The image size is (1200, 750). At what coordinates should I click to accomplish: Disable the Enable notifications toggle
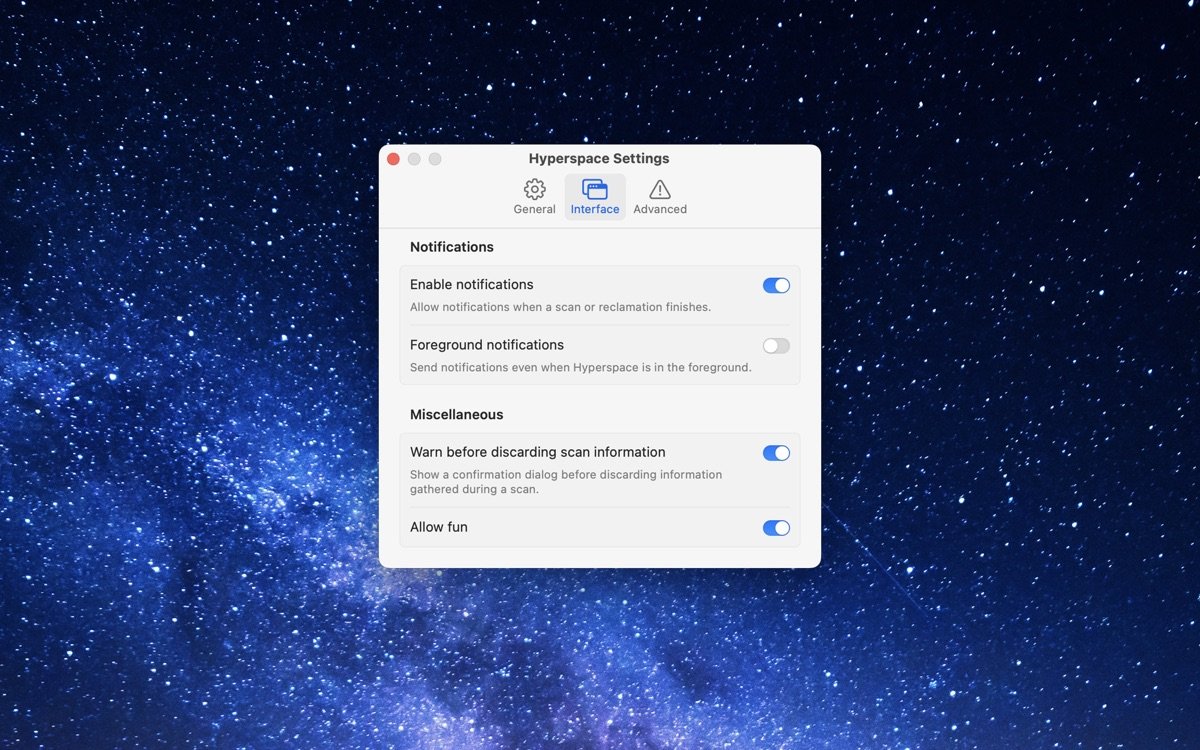coord(776,285)
